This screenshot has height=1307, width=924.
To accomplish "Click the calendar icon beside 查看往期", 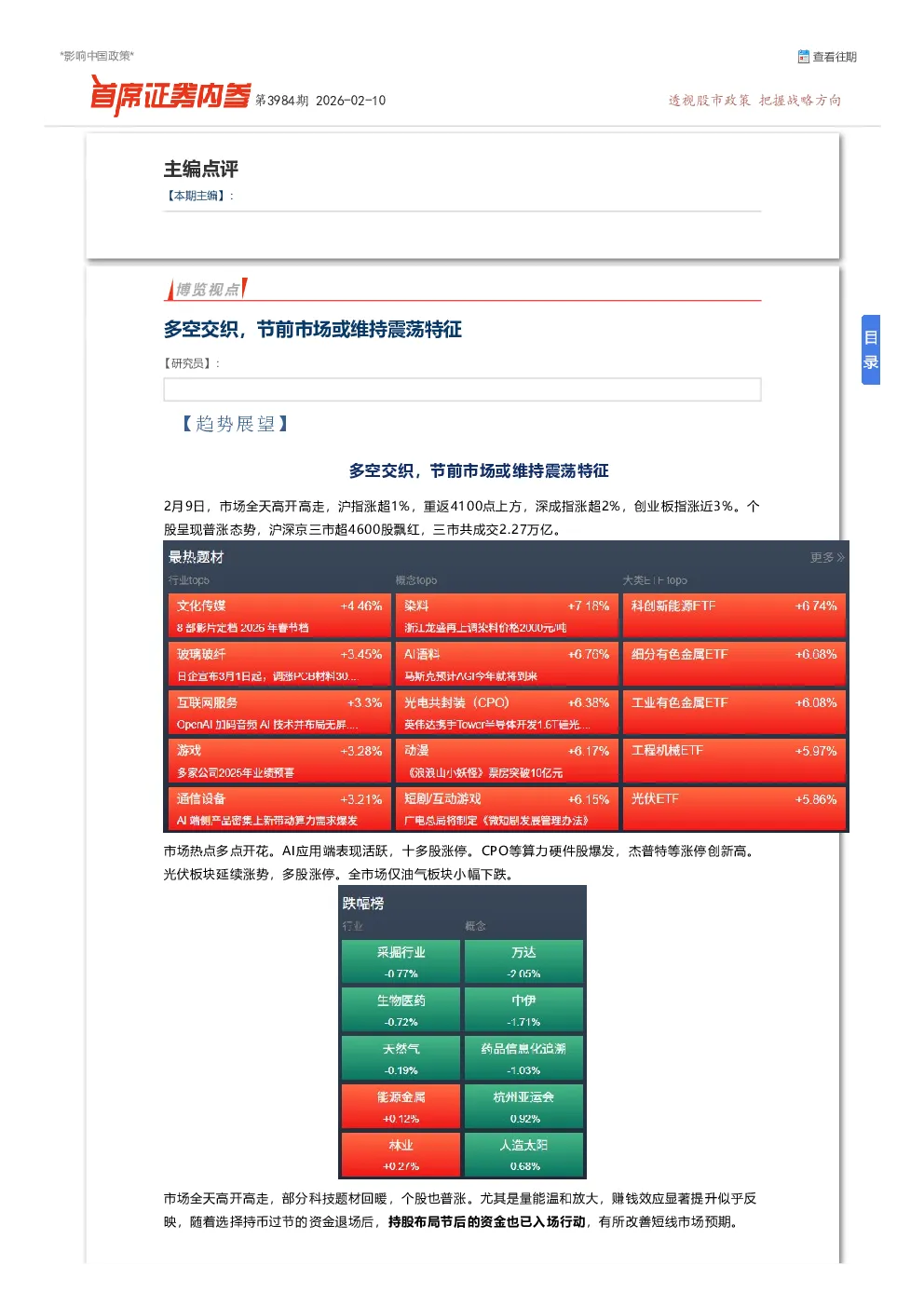I will (804, 57).
